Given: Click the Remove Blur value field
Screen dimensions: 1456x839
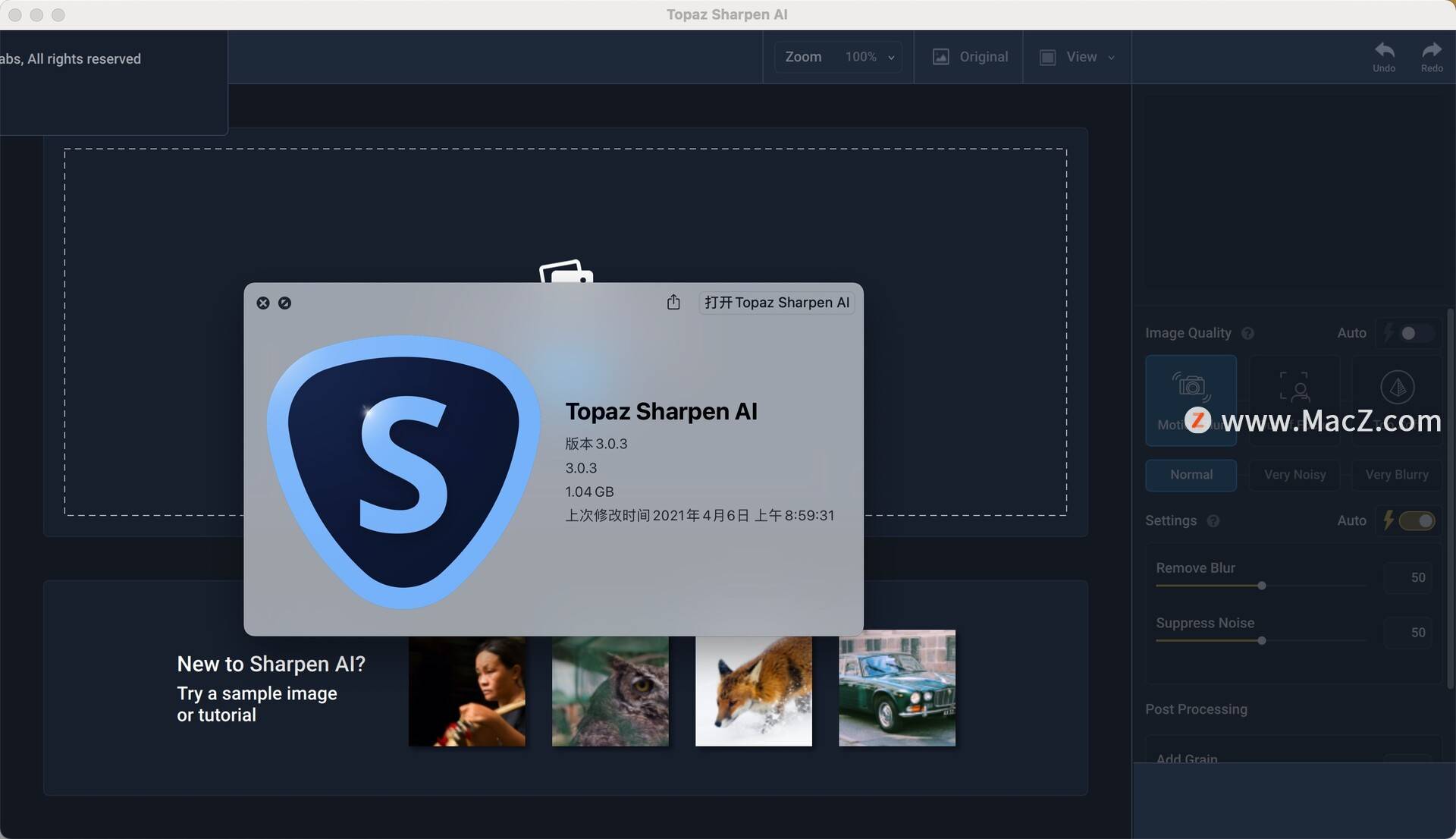Looking at the screenshot, I should click(x=1408, y=578).
